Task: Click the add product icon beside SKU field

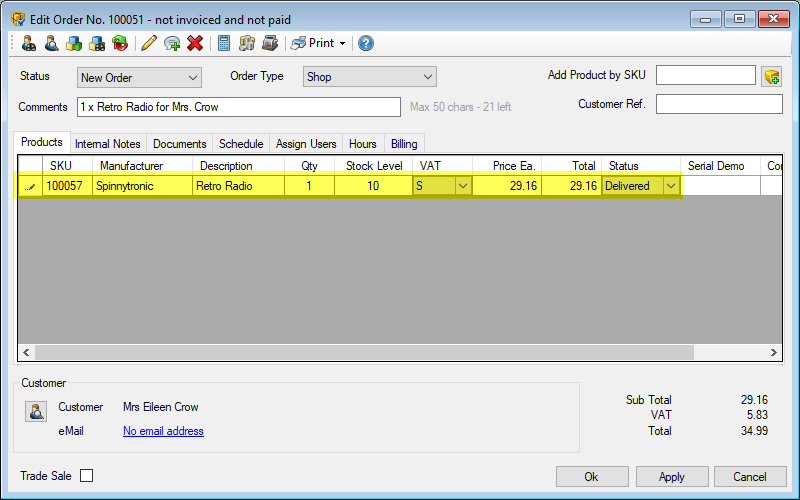Action: tap(771, 76)
